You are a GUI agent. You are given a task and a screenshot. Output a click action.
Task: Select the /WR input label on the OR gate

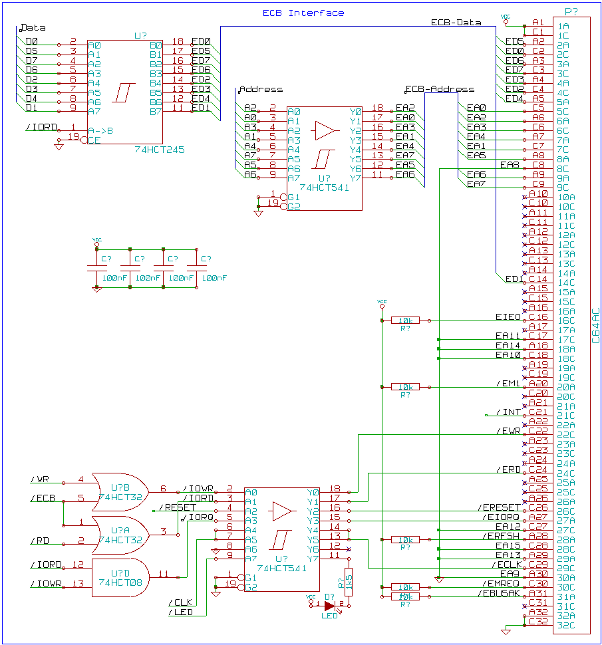(x=40, y=479)
